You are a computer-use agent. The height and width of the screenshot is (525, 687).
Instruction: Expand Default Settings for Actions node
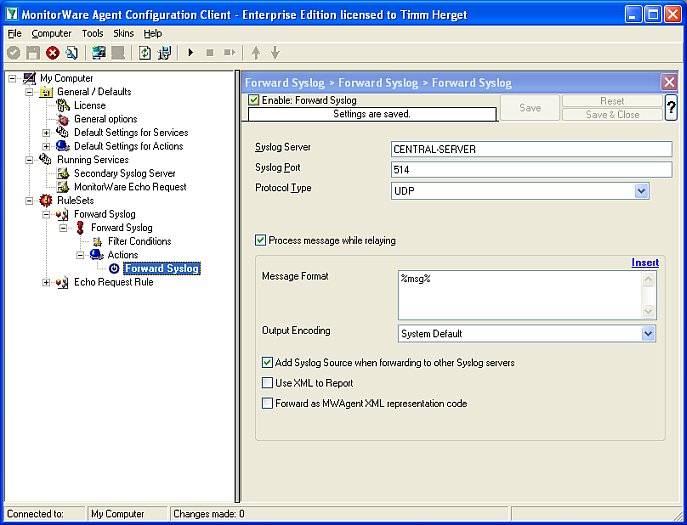pyautogui.click(x=46, y=146)
